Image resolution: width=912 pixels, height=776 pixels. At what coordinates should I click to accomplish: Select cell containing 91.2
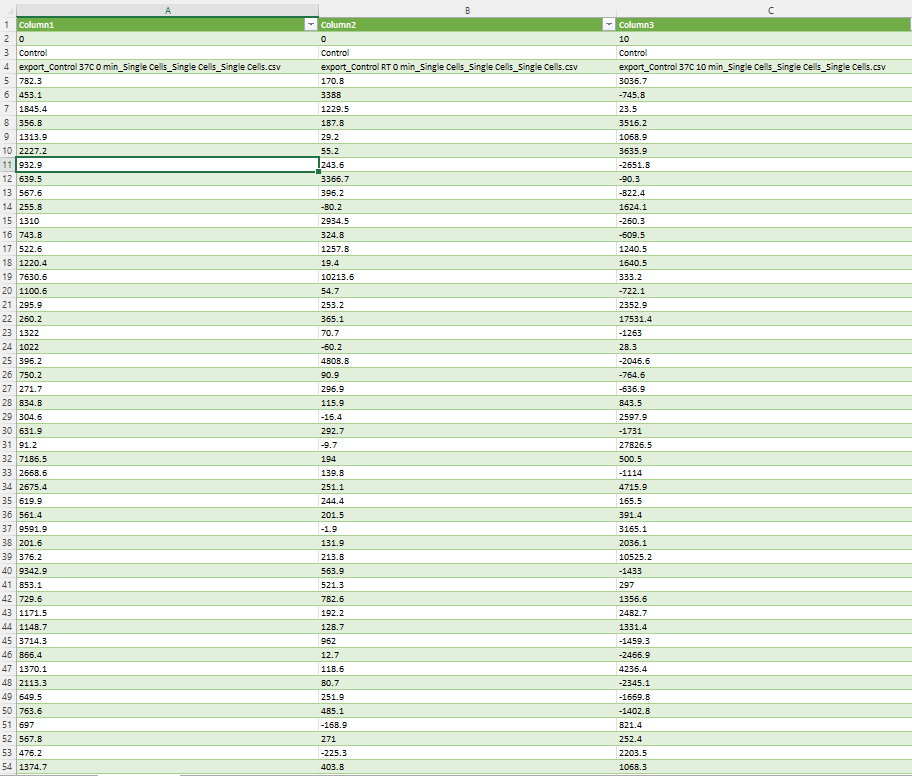pos(168,445)
